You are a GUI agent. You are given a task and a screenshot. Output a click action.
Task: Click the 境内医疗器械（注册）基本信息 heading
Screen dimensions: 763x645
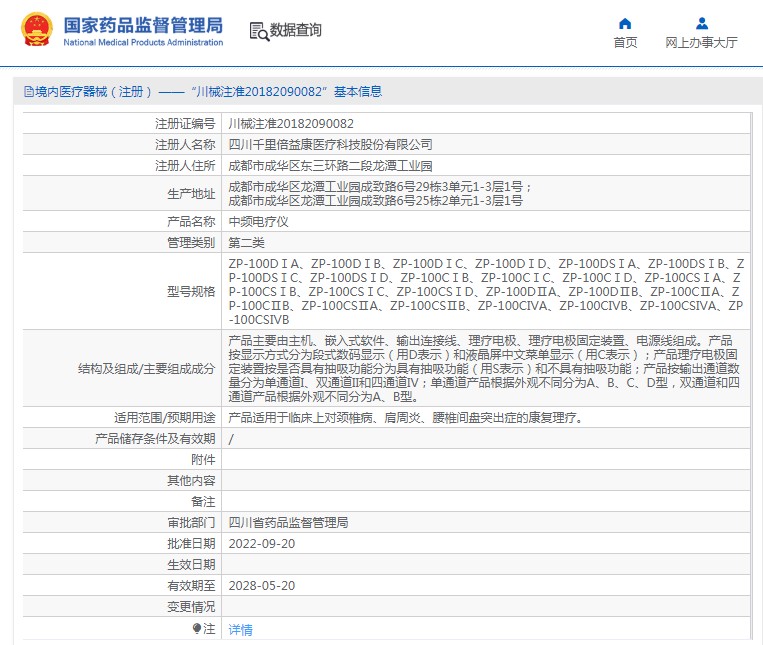click(x=208, y=91)
